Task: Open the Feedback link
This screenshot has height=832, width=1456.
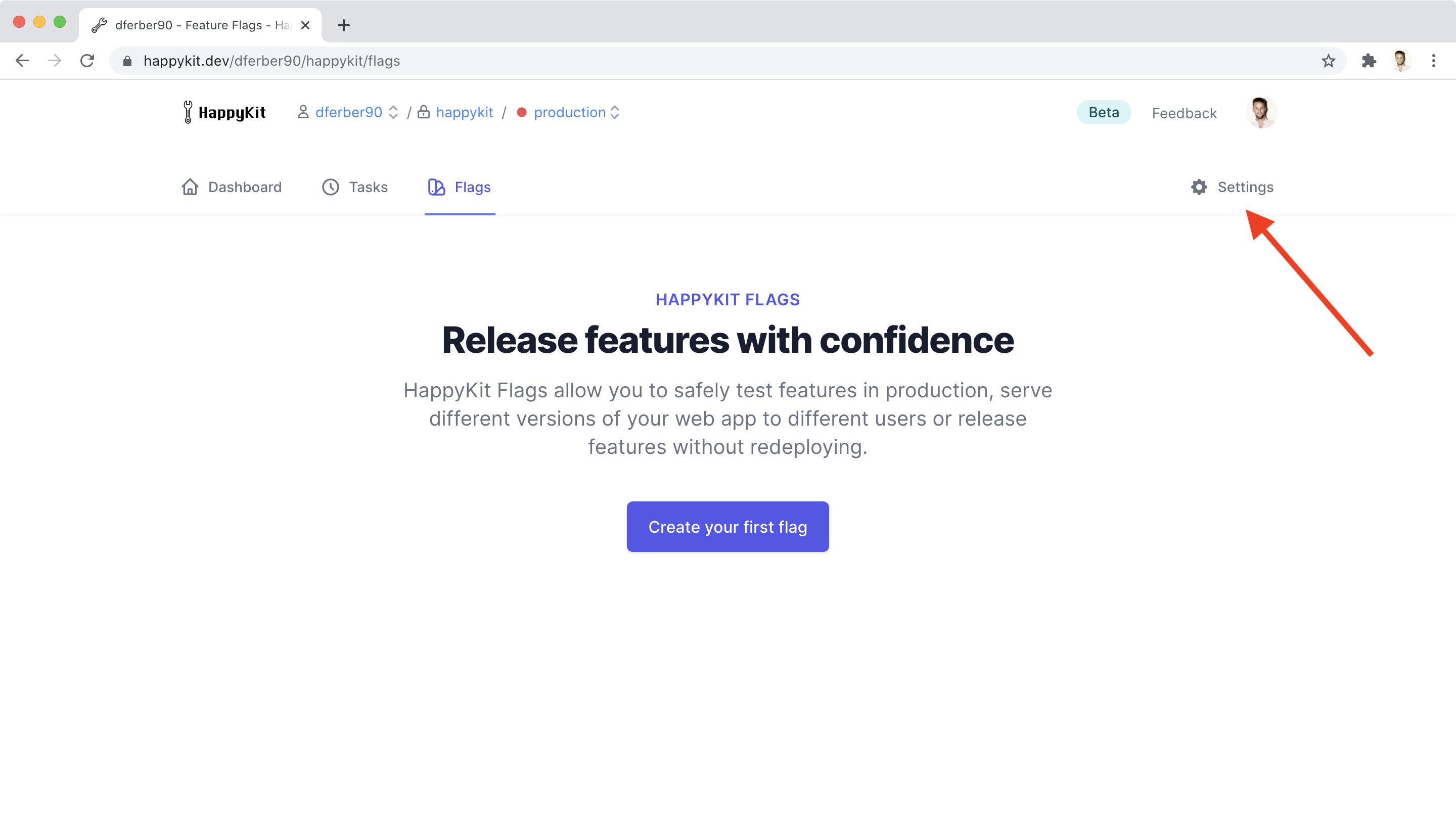Action: pyautogui.click(x=1184, y=113)
